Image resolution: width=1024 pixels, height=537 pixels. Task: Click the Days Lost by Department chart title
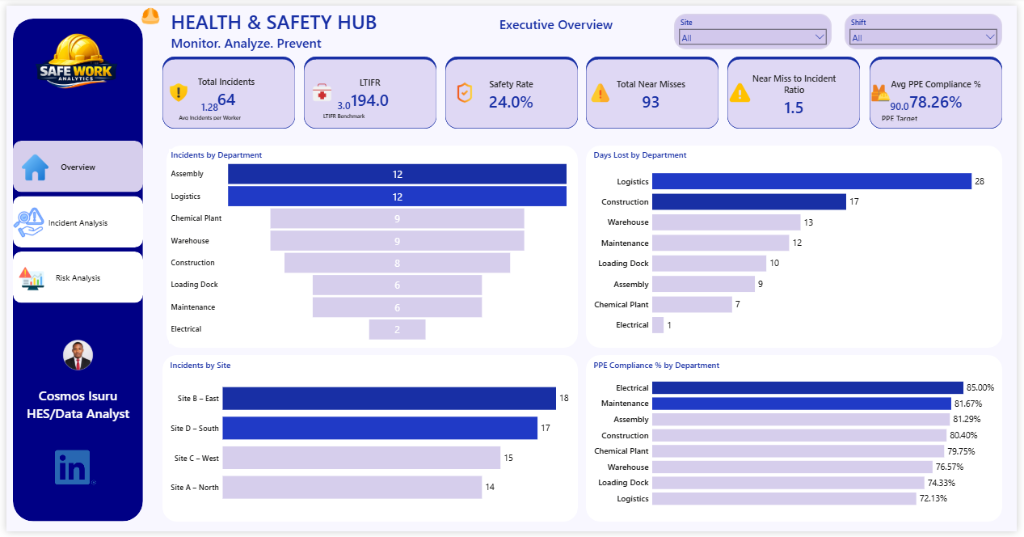coord(639,155)
